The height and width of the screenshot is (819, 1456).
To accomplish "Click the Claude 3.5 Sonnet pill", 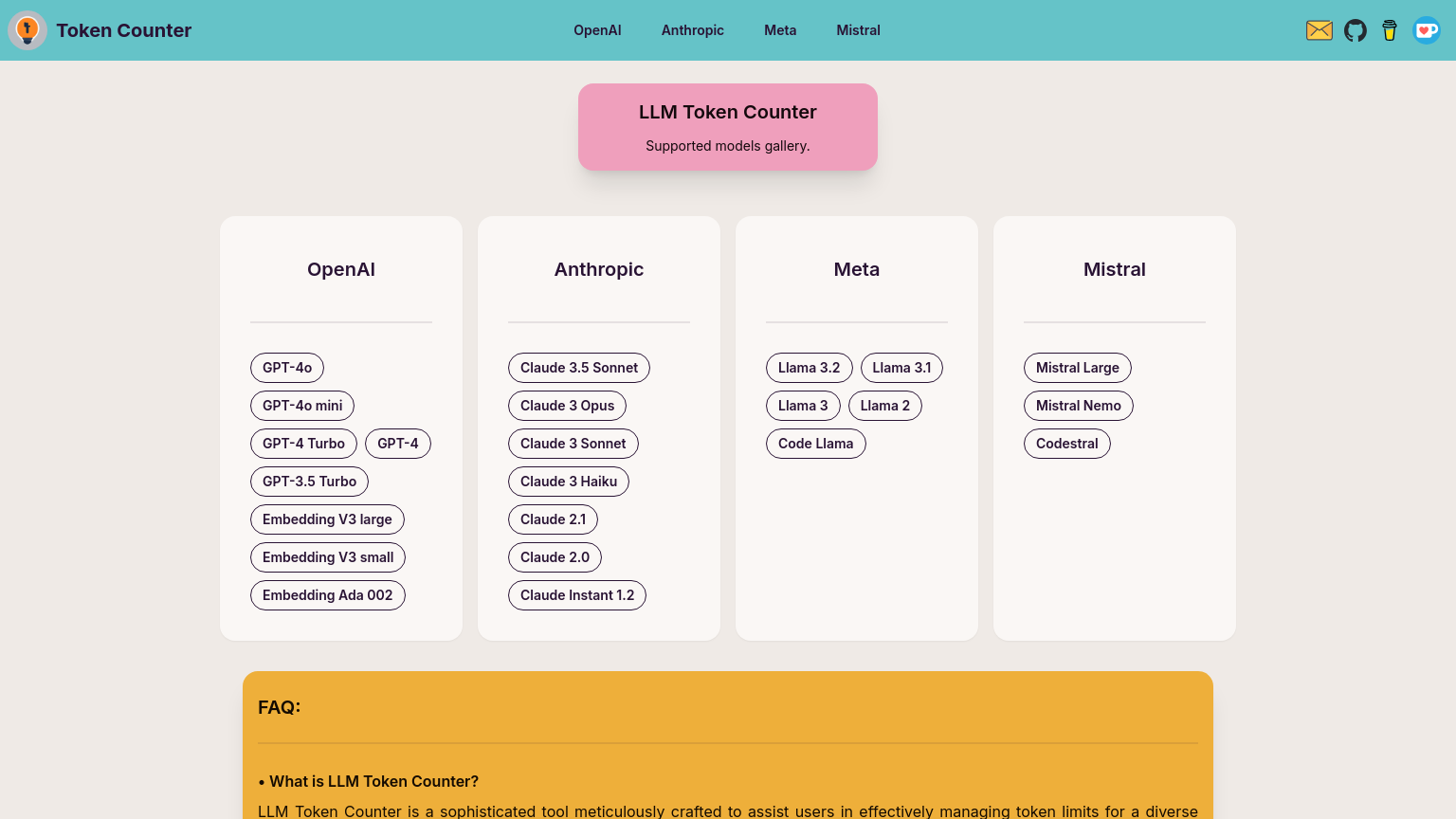I will (579, 368).
